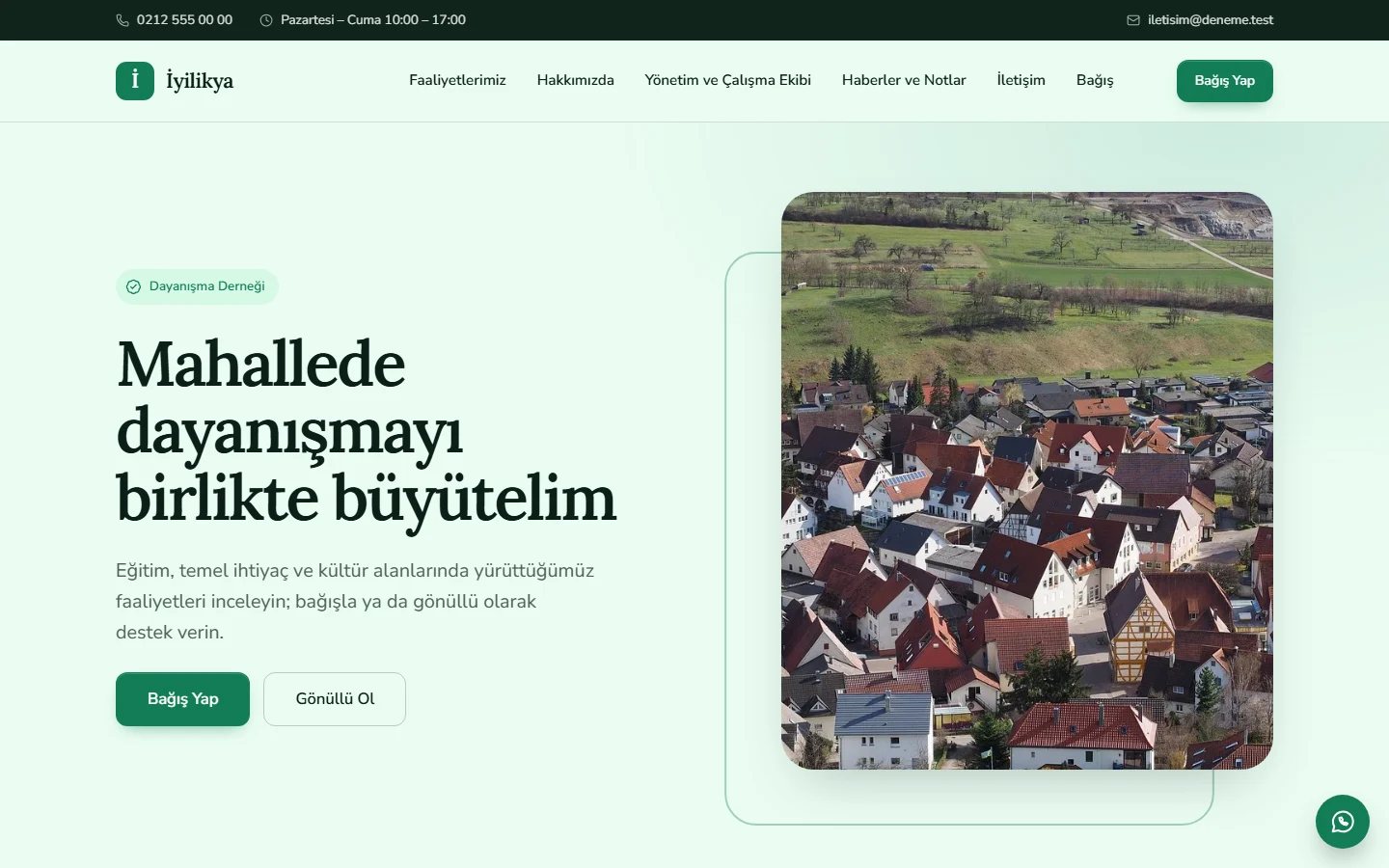Viewport: 1389px width, 868px height.
Task: Click the aerial village hero image
Action: 1027,480
